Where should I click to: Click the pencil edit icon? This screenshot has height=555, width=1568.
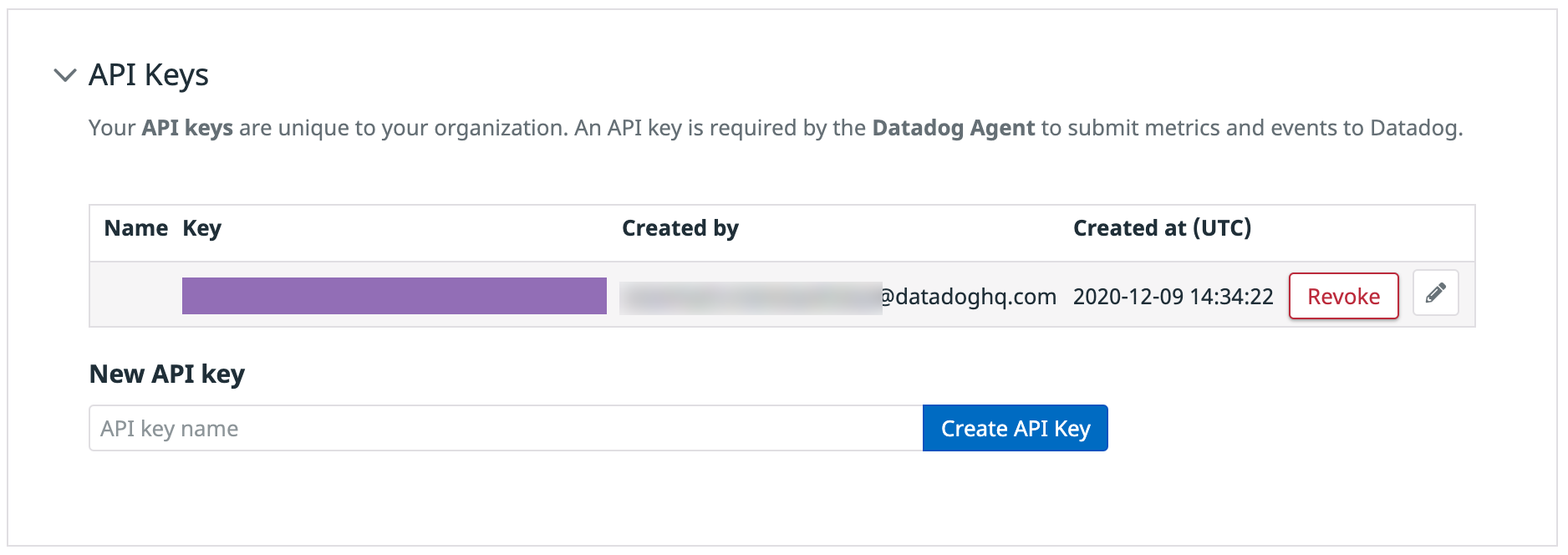pos(1435,293)
